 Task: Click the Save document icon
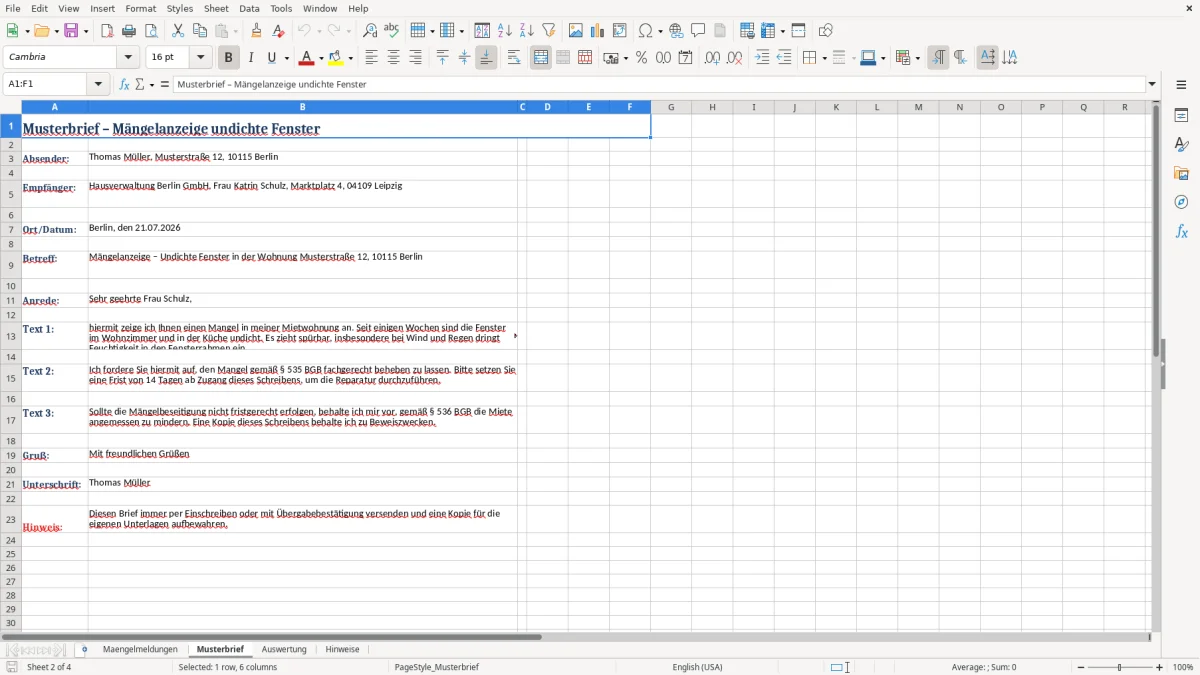pos(71,31)
